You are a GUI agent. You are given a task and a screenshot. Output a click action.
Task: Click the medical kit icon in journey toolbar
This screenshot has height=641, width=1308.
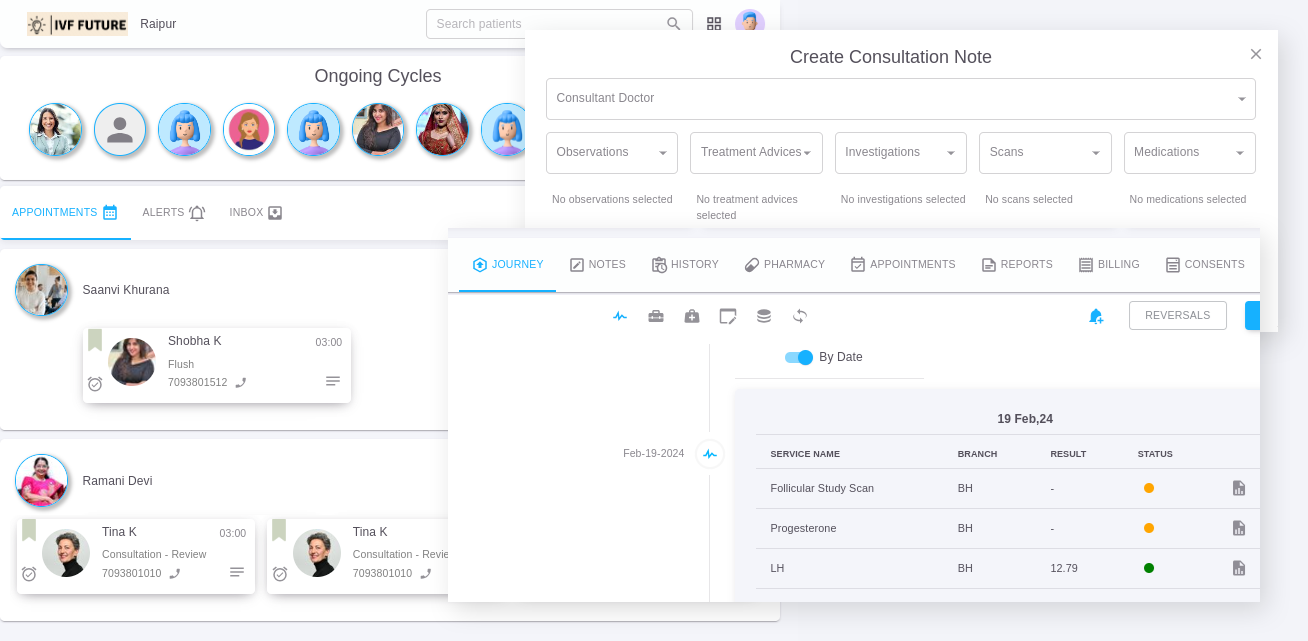[692, 316]
